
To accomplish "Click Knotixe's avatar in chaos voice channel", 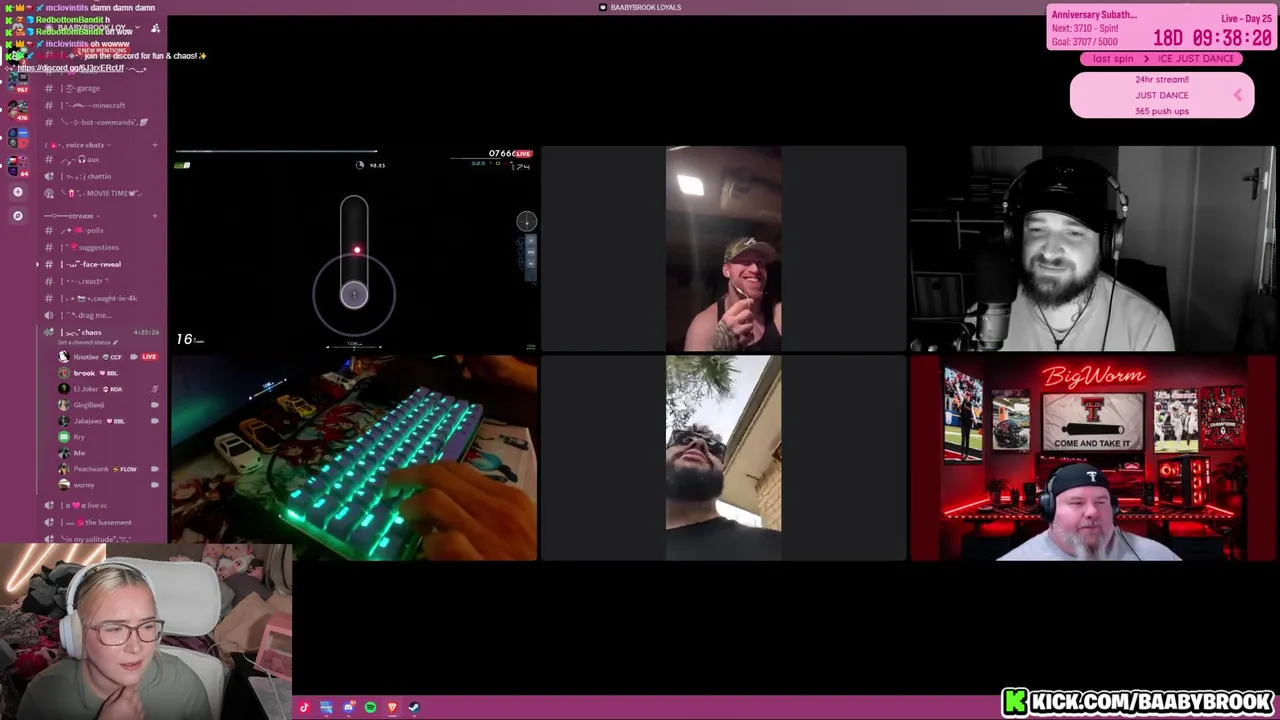I will point(64,357).
